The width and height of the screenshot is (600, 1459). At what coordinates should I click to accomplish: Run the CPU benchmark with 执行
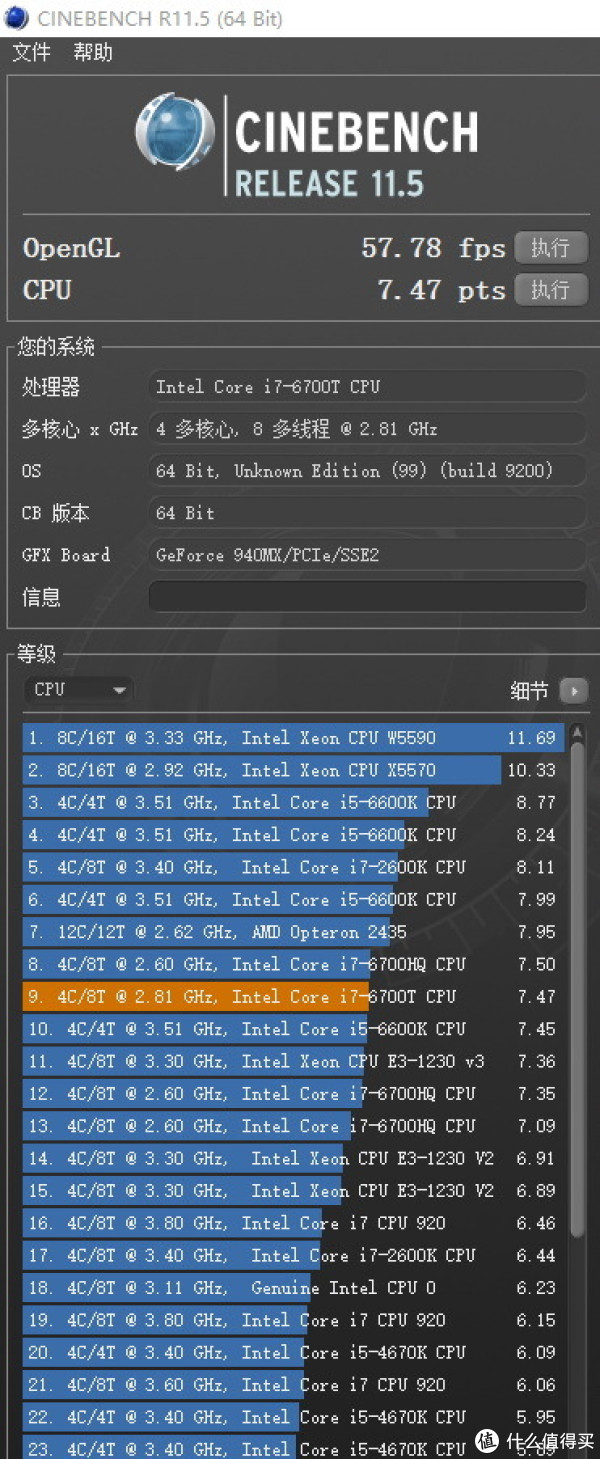(550, 290)
